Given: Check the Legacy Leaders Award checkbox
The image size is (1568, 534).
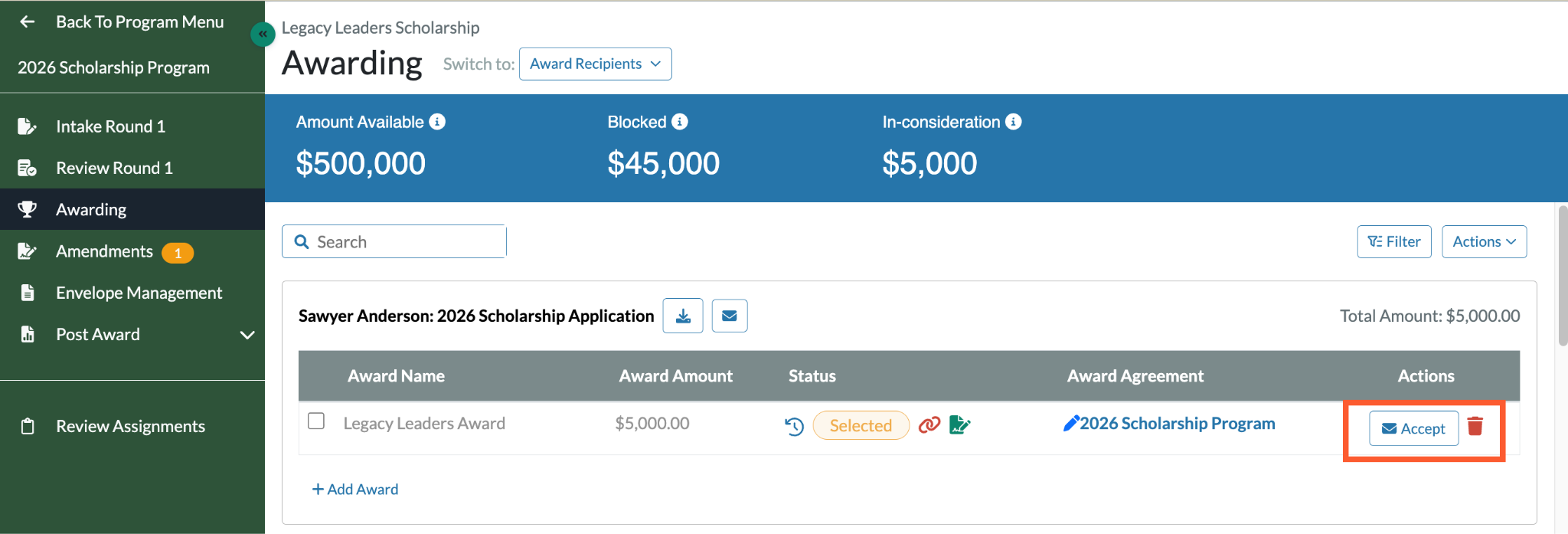Looking at the screenshot, I should 316,421.
